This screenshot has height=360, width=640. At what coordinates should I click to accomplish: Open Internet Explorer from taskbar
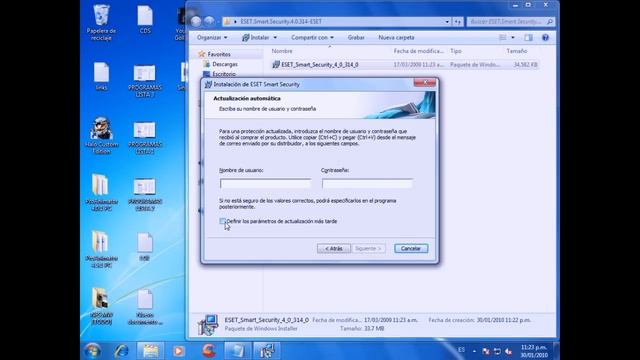click(121, 351)
